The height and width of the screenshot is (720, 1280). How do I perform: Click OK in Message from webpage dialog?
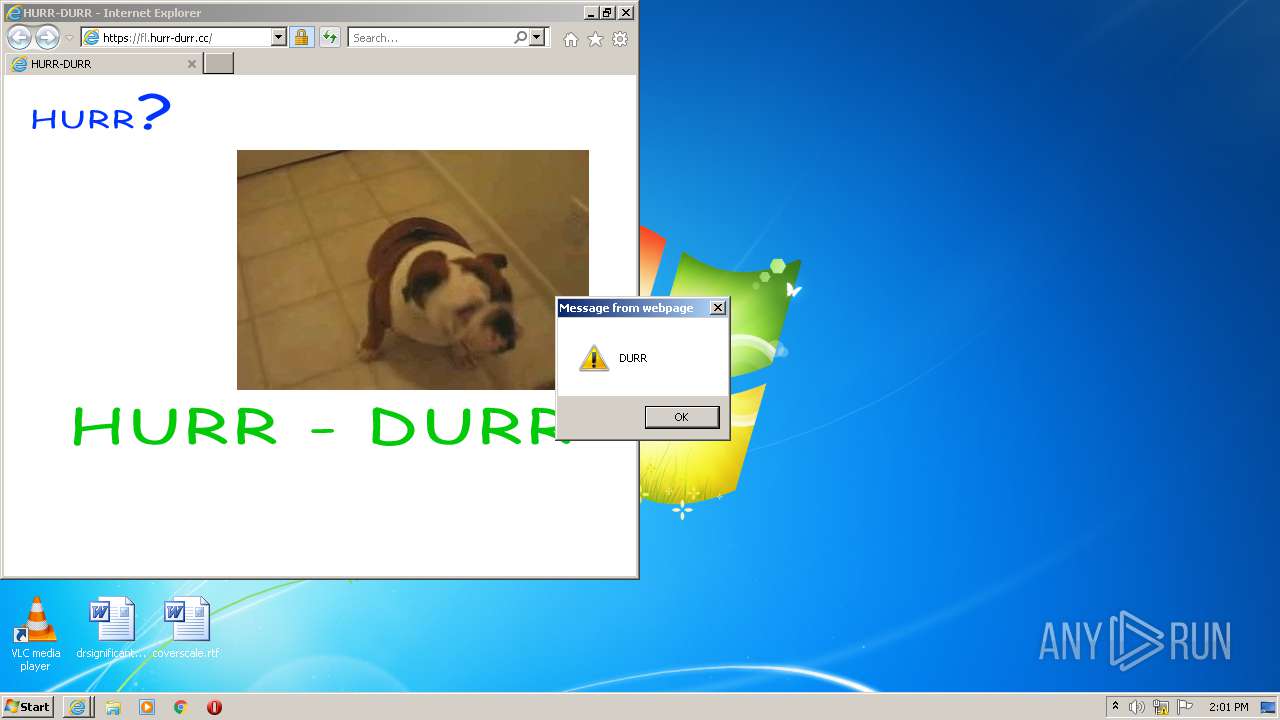coord(682,417)
